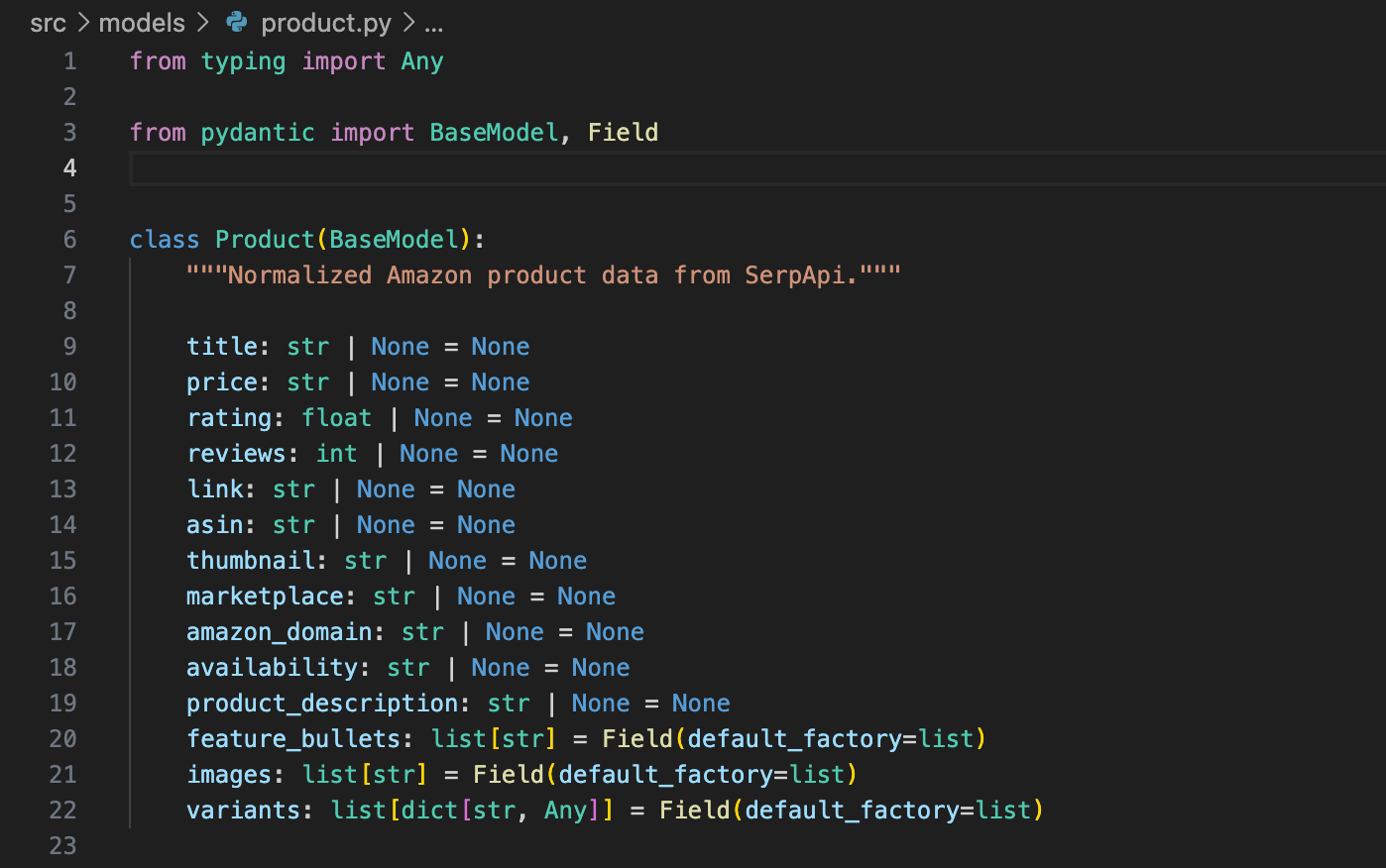The height and width of the screenshot is (868, 1386).
Task: Click the 'asin' field name
Action: coord(215,525)
